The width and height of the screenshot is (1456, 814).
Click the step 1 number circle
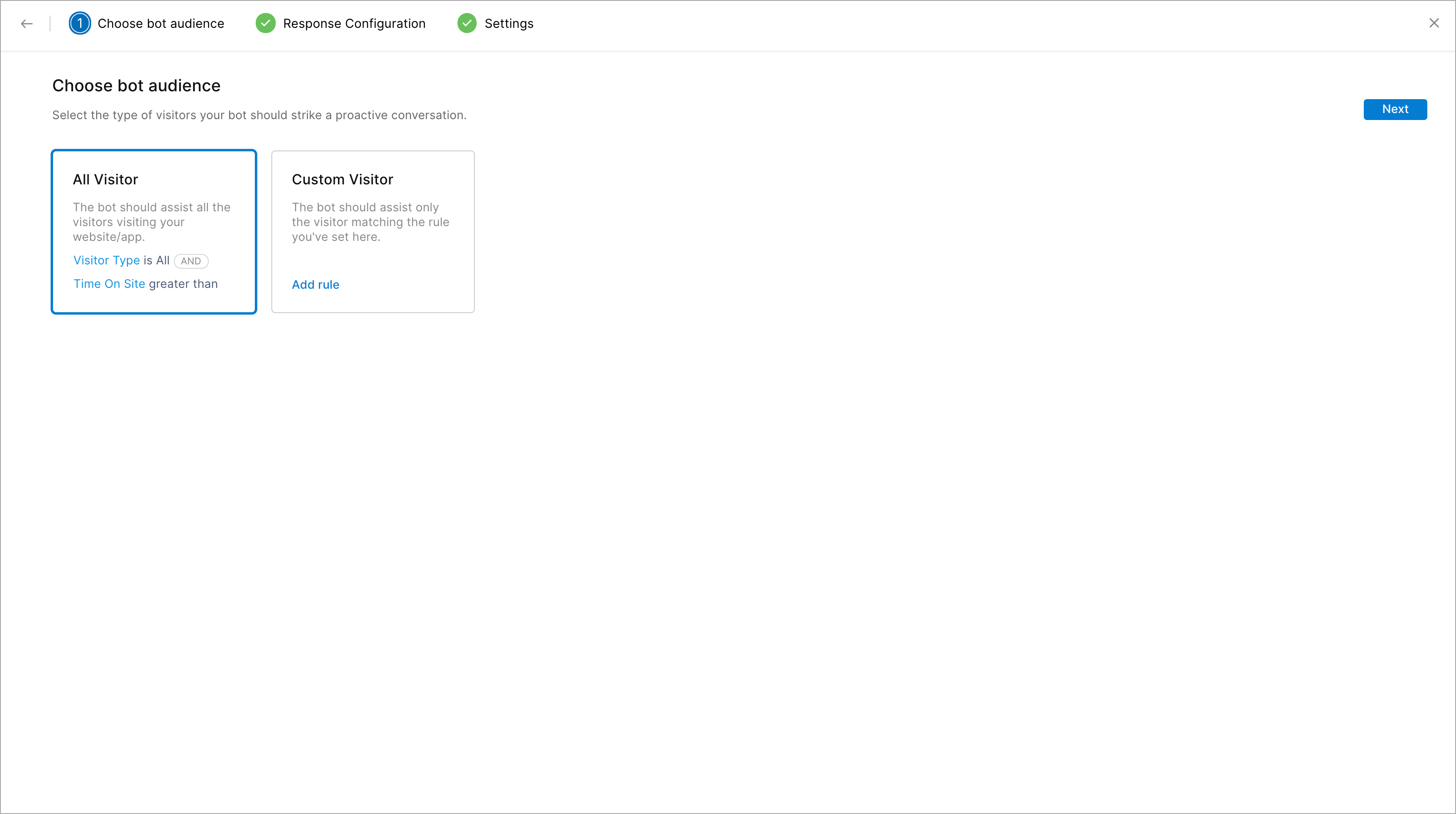[80, 24]
